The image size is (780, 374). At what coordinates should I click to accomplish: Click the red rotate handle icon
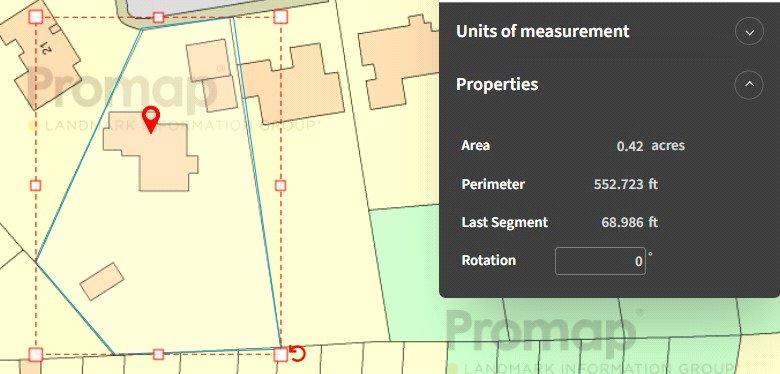(297, 354)
